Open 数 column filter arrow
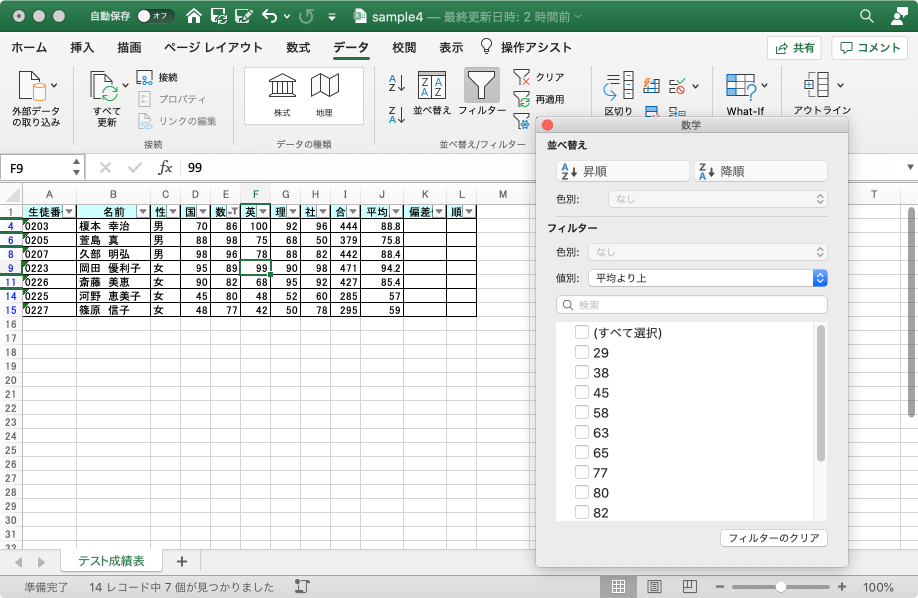The image size is (918, 598). pos(233,211)
